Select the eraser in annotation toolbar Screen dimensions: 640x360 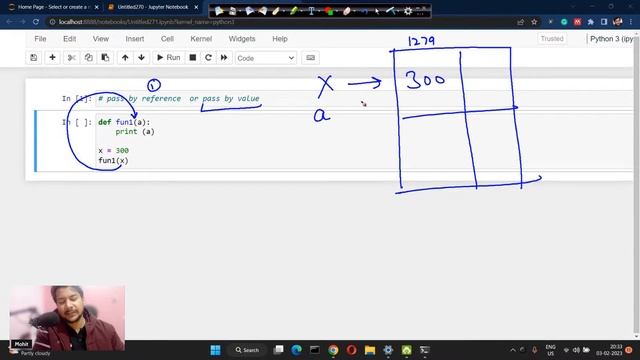tap(347, 11)
